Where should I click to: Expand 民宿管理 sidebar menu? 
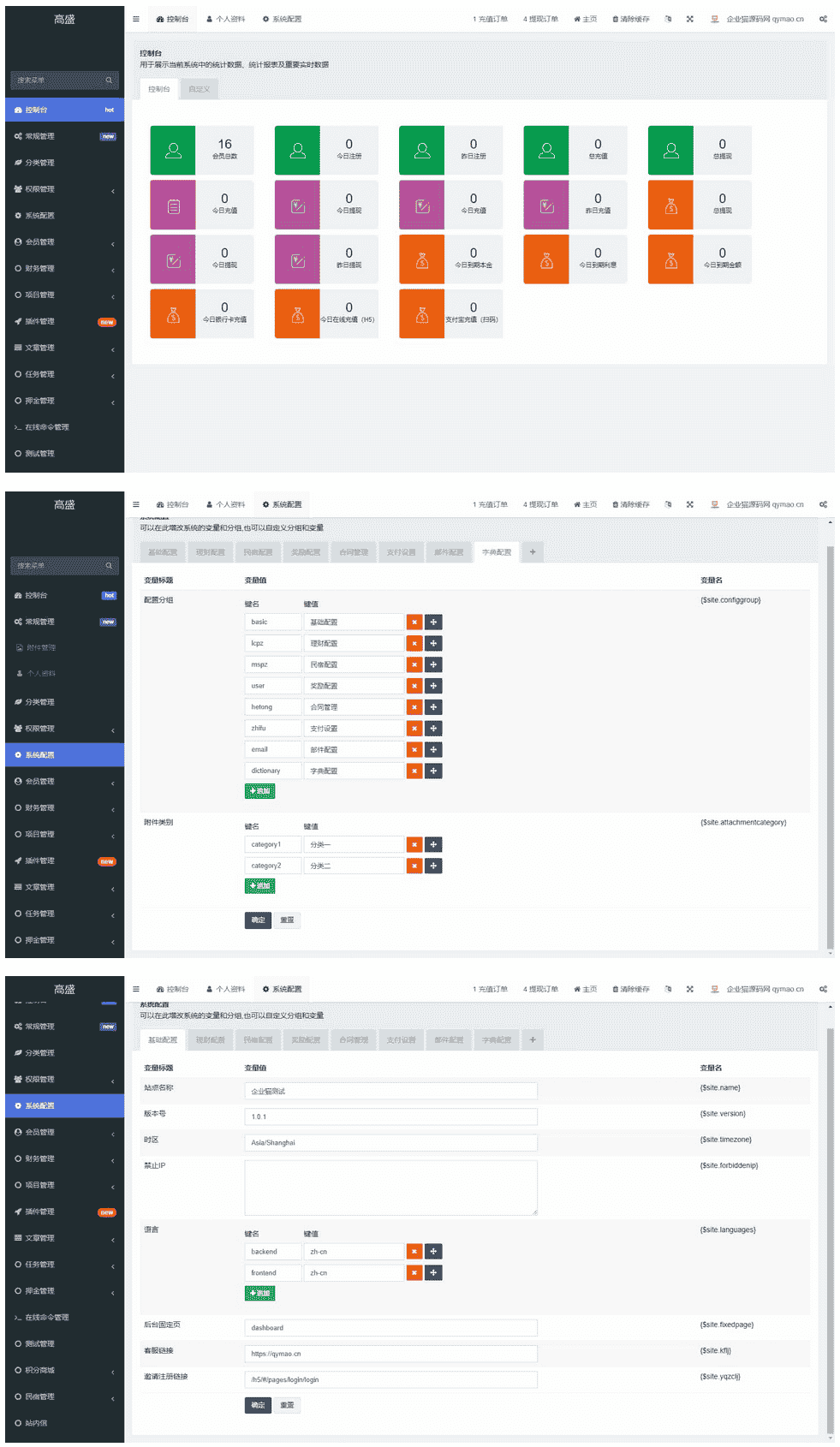coord(64,1397)
